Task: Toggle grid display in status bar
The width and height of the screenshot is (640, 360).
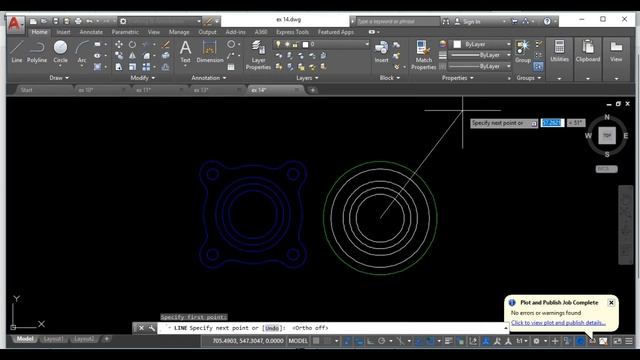Action: pos(316,341)
